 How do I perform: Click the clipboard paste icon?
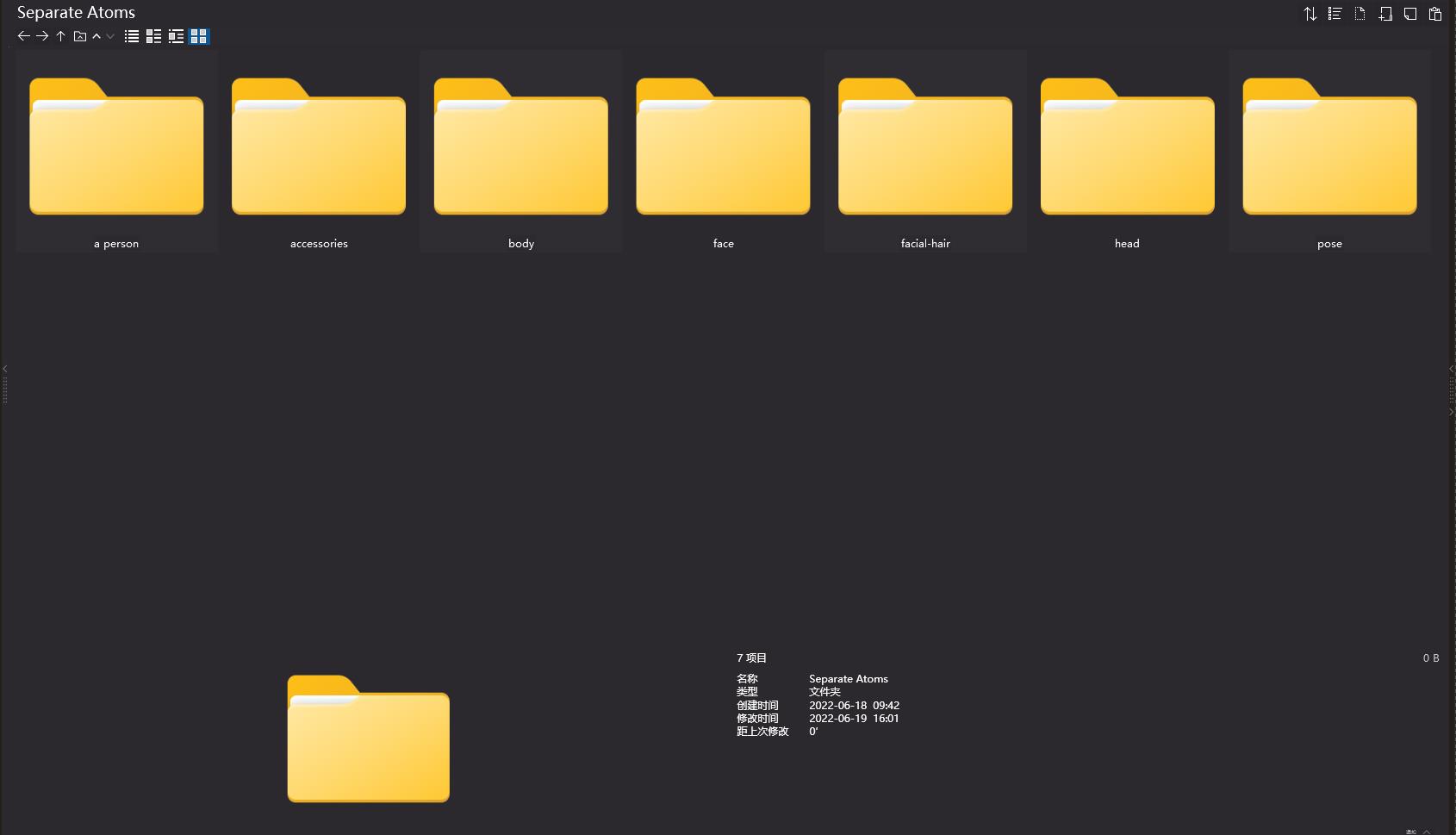[x=1435, y=14]
